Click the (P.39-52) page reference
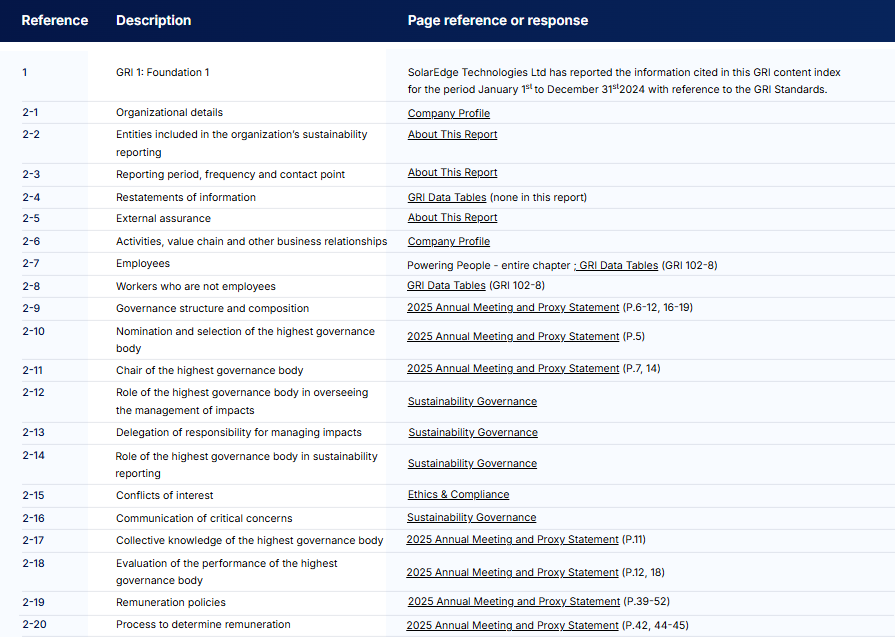The width and height of the screenshot is (895, 637). click(646, 602)
